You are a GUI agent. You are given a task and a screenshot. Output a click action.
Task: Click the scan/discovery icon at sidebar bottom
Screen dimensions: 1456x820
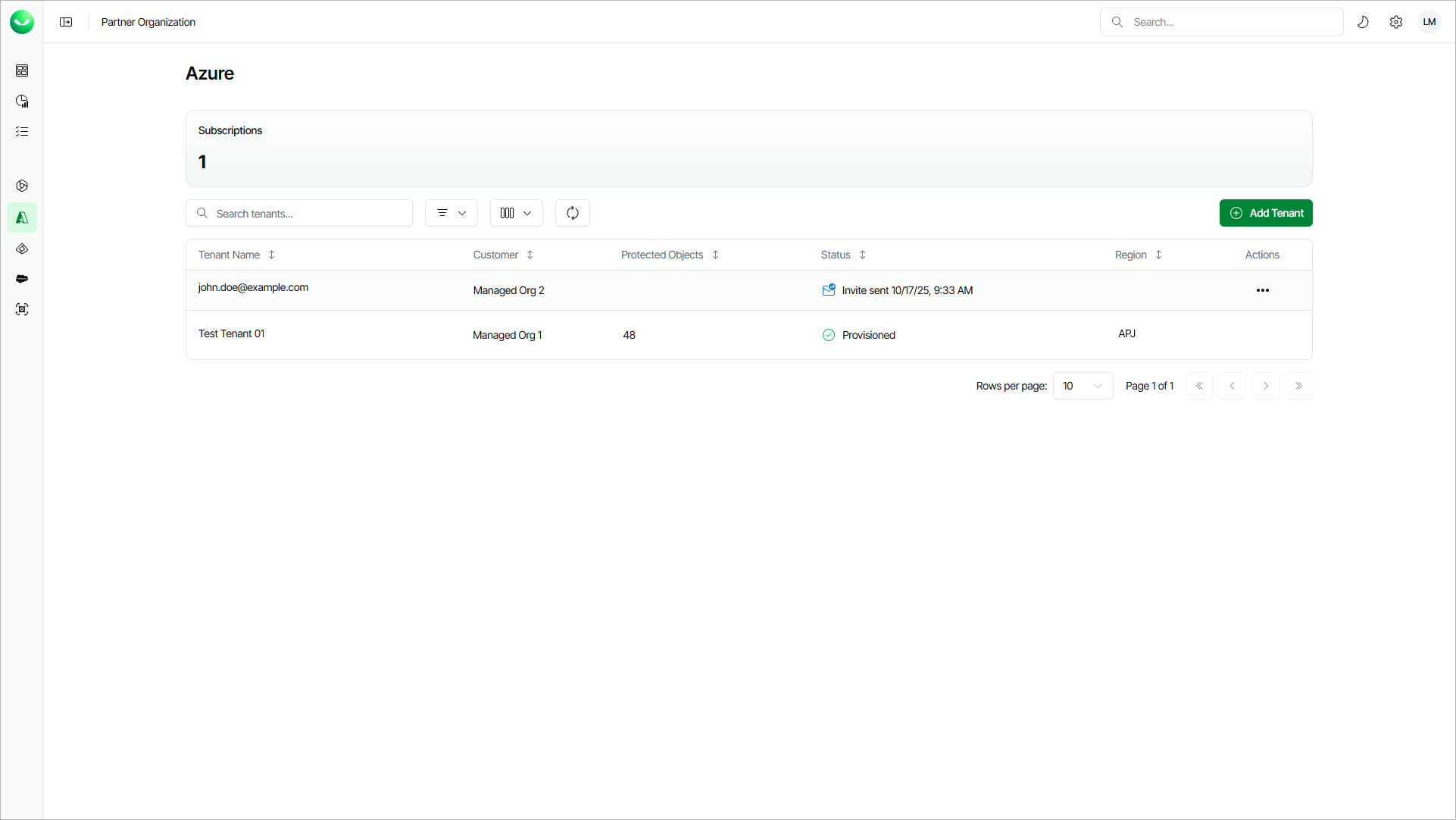pos(22,309)
